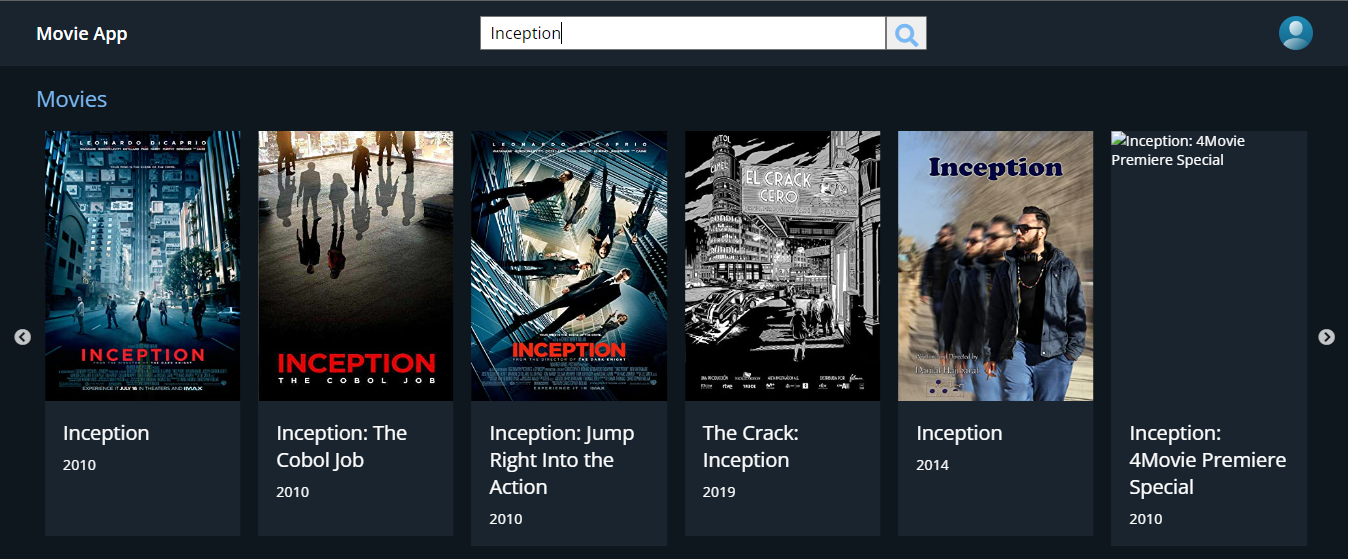The width and height of the screenshot is (1348, 559).
Task: Go to previous movies with left arrow
Action: coord(22,337)
